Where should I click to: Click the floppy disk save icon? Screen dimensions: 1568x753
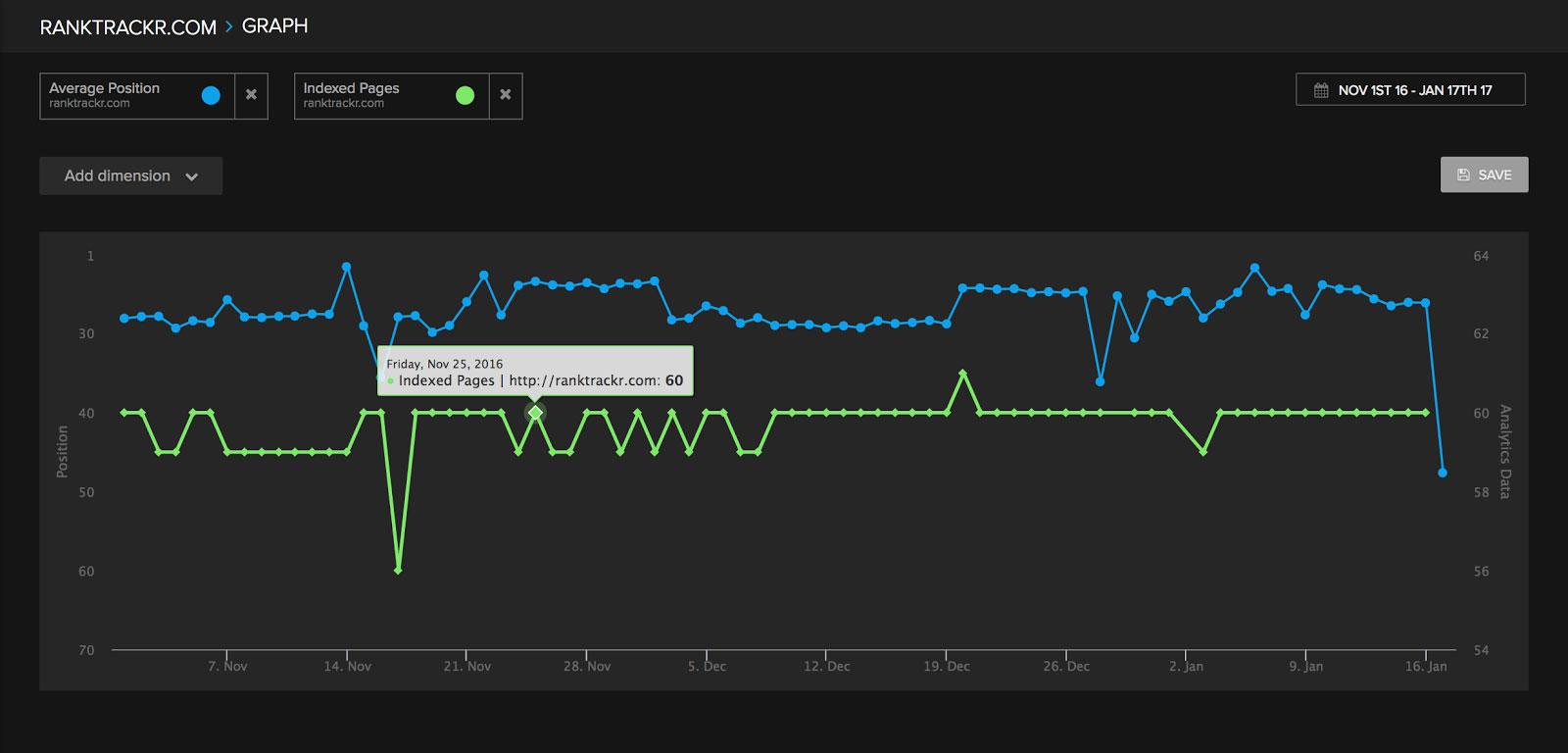click(x=1463, y=175)
